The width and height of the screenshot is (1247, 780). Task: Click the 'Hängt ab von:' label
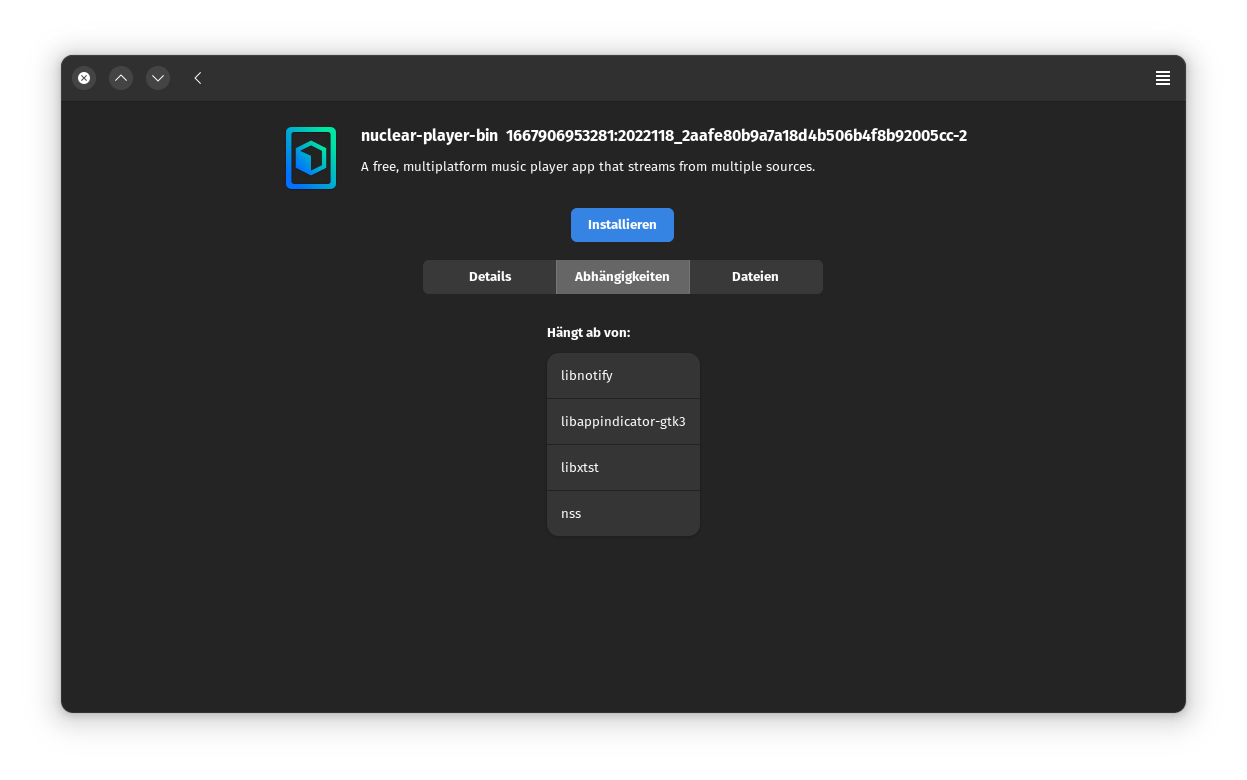[x=588, y=332]
